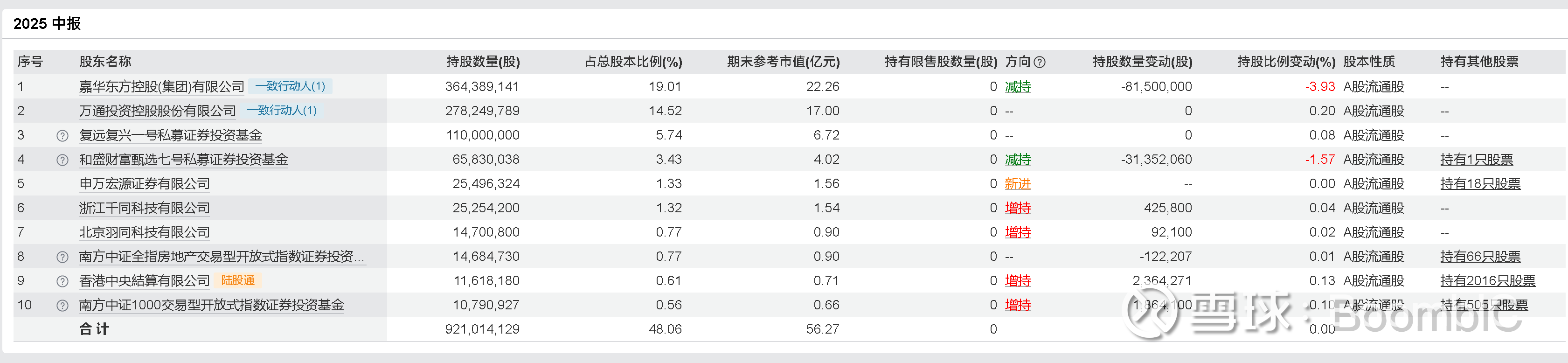Click the help icon next to 方向 header

coord(1040,62)
